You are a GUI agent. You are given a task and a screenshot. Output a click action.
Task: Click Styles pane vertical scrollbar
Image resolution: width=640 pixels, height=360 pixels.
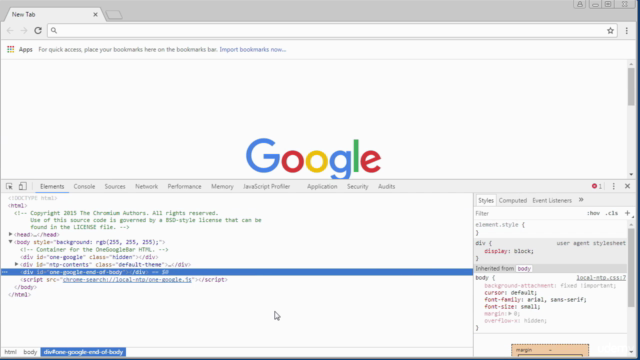(631, 267)
